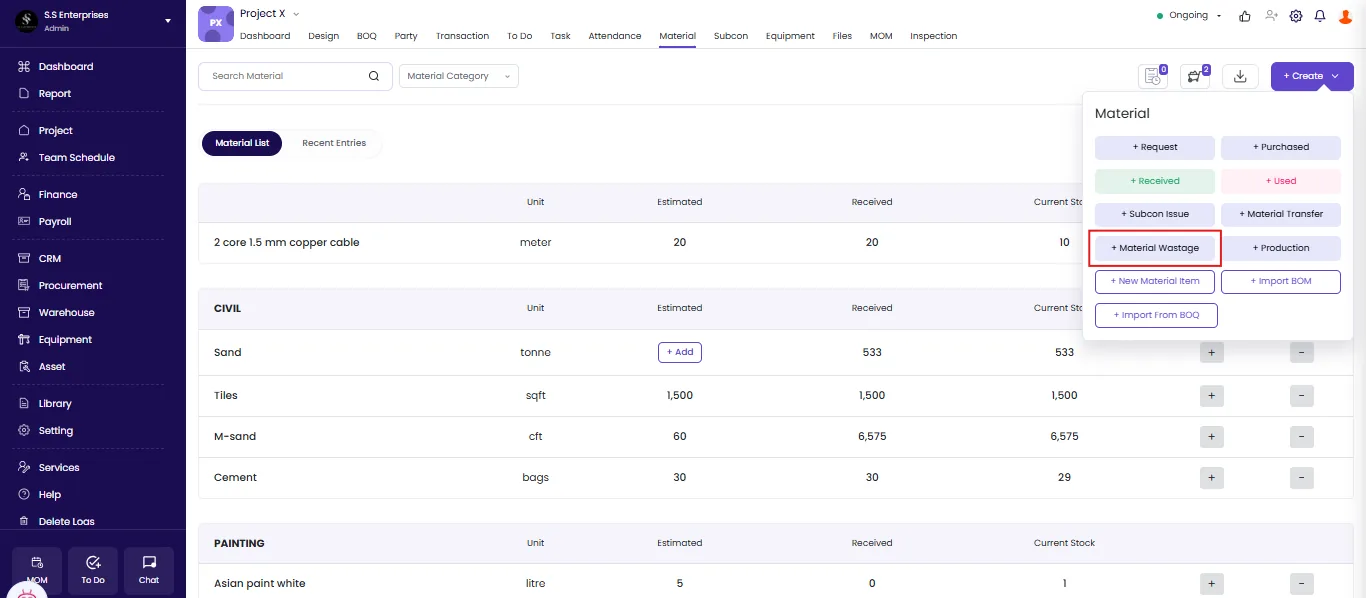The image size is (1366, 598).
Task: Click the + Create dropdown button
Action: [x=1311, y=76]
